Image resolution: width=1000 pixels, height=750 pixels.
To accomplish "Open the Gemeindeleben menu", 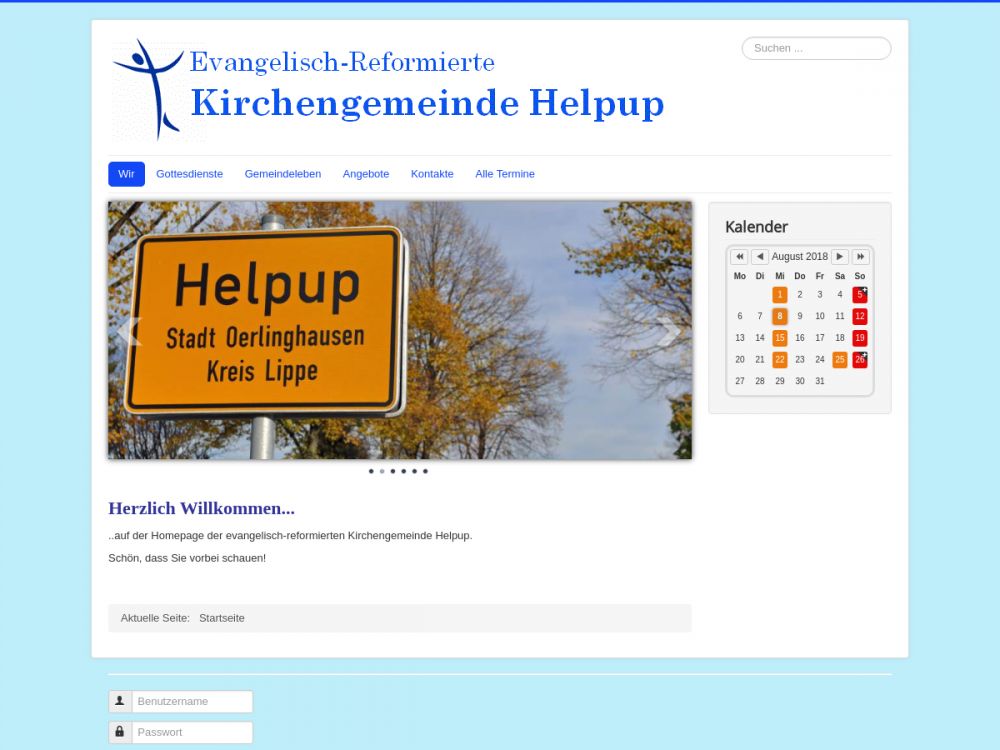I will [283, 174].
